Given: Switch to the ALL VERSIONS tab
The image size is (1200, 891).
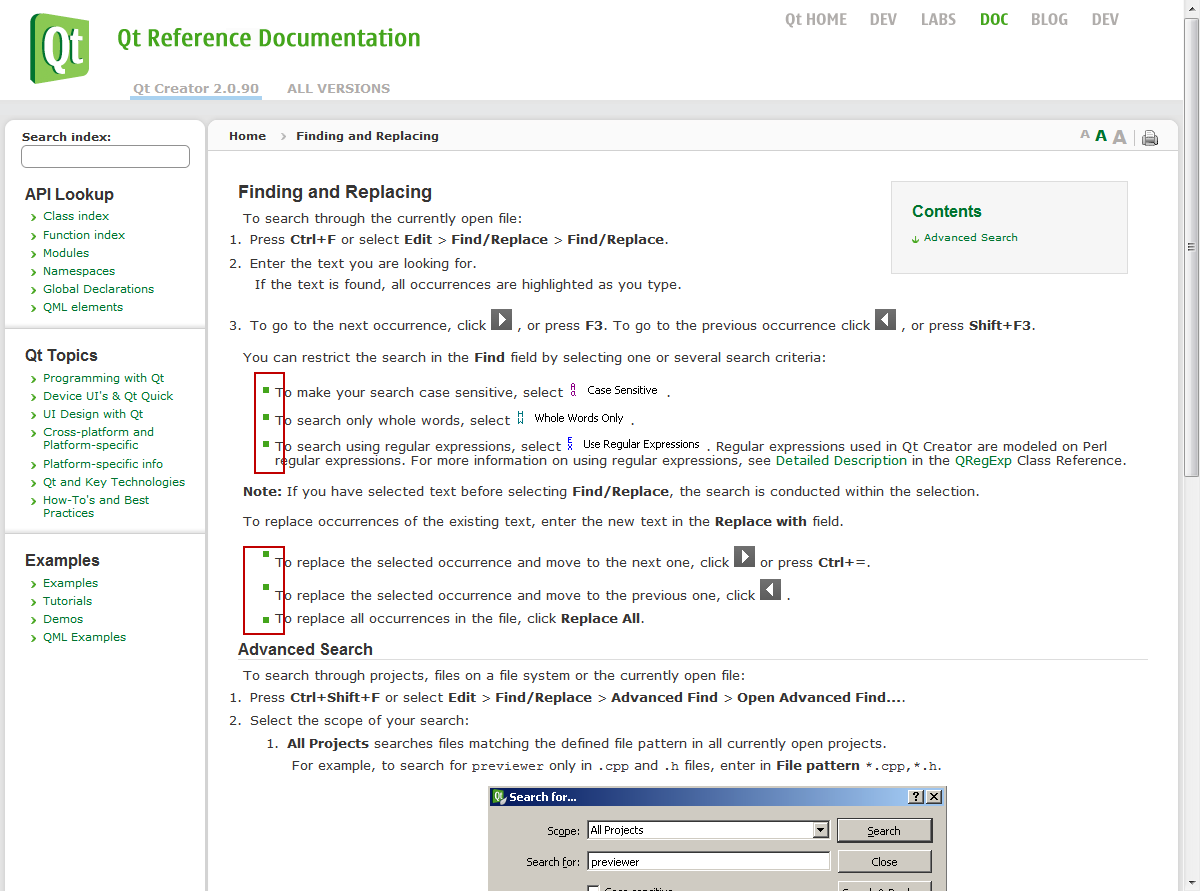Looking at the screenshot, I should coord(338,89).
